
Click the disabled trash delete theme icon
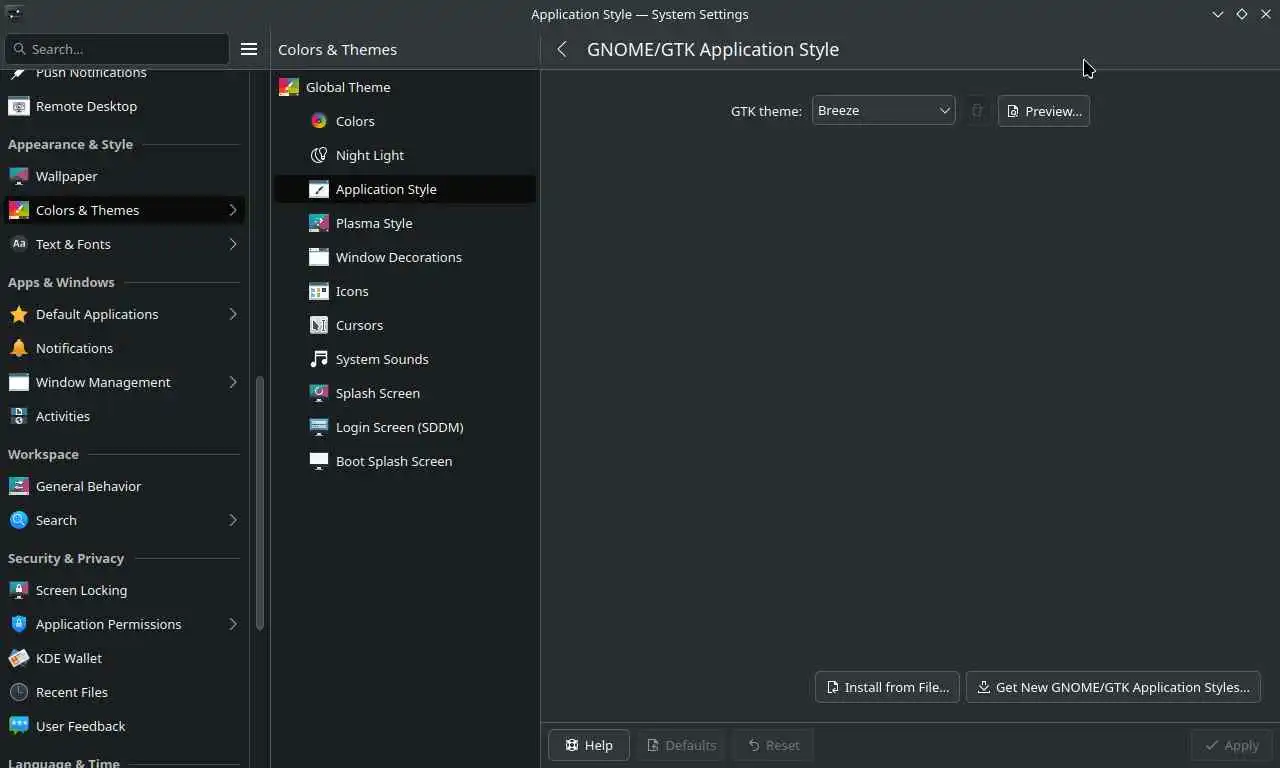(978, 111)
